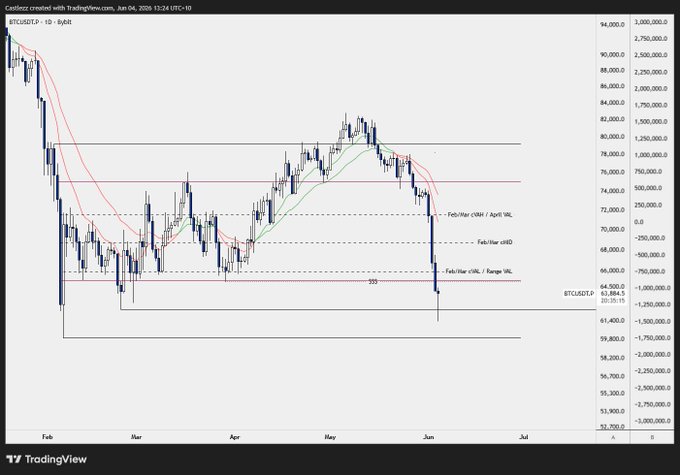Screen dimensions: 680x475
Task: Click the 500,000.0 label on right axis
Action: pos(648,188)
